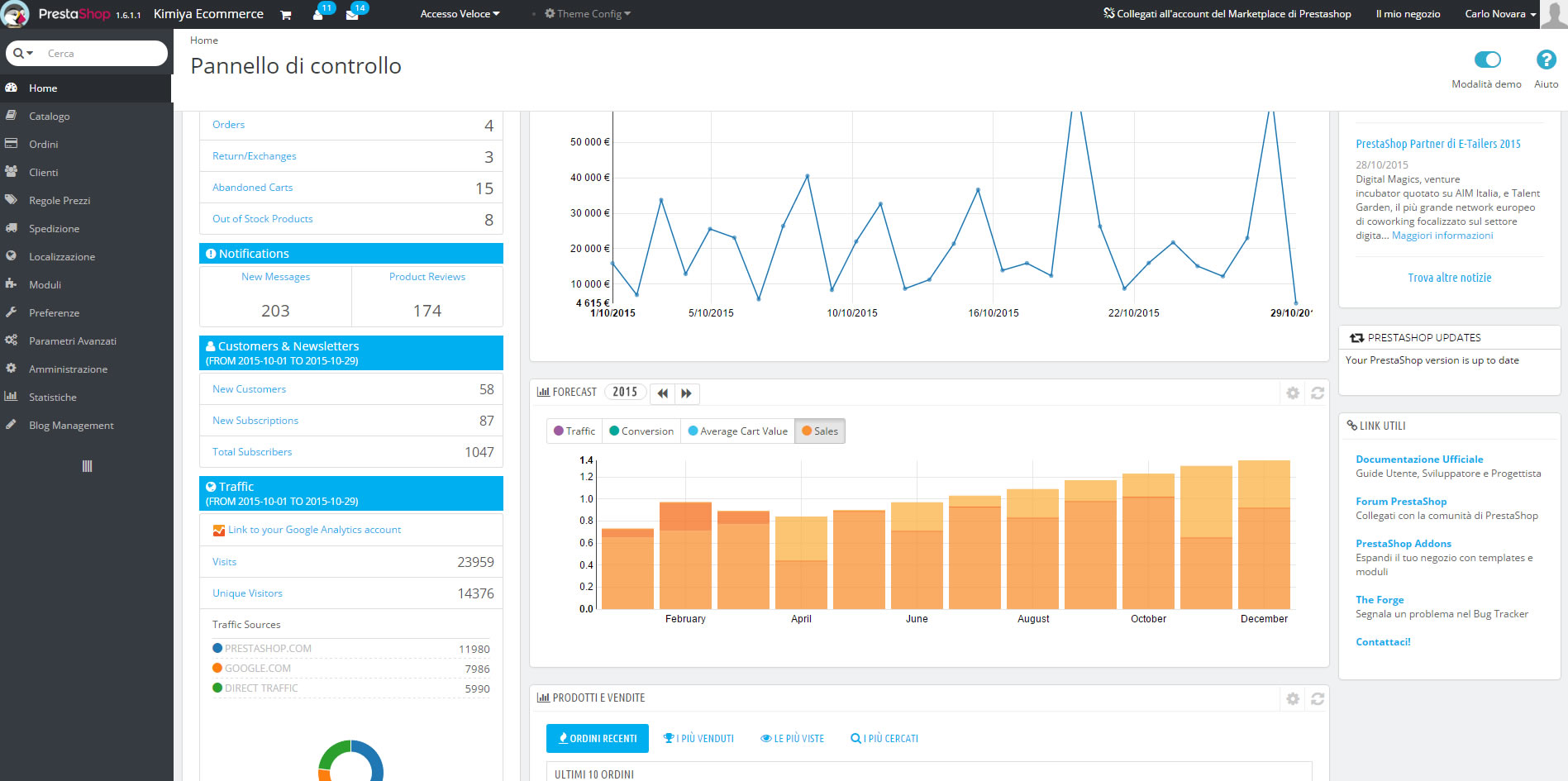Open Out of Stock Products link
1568x781 pixels.
click(262, 219)
